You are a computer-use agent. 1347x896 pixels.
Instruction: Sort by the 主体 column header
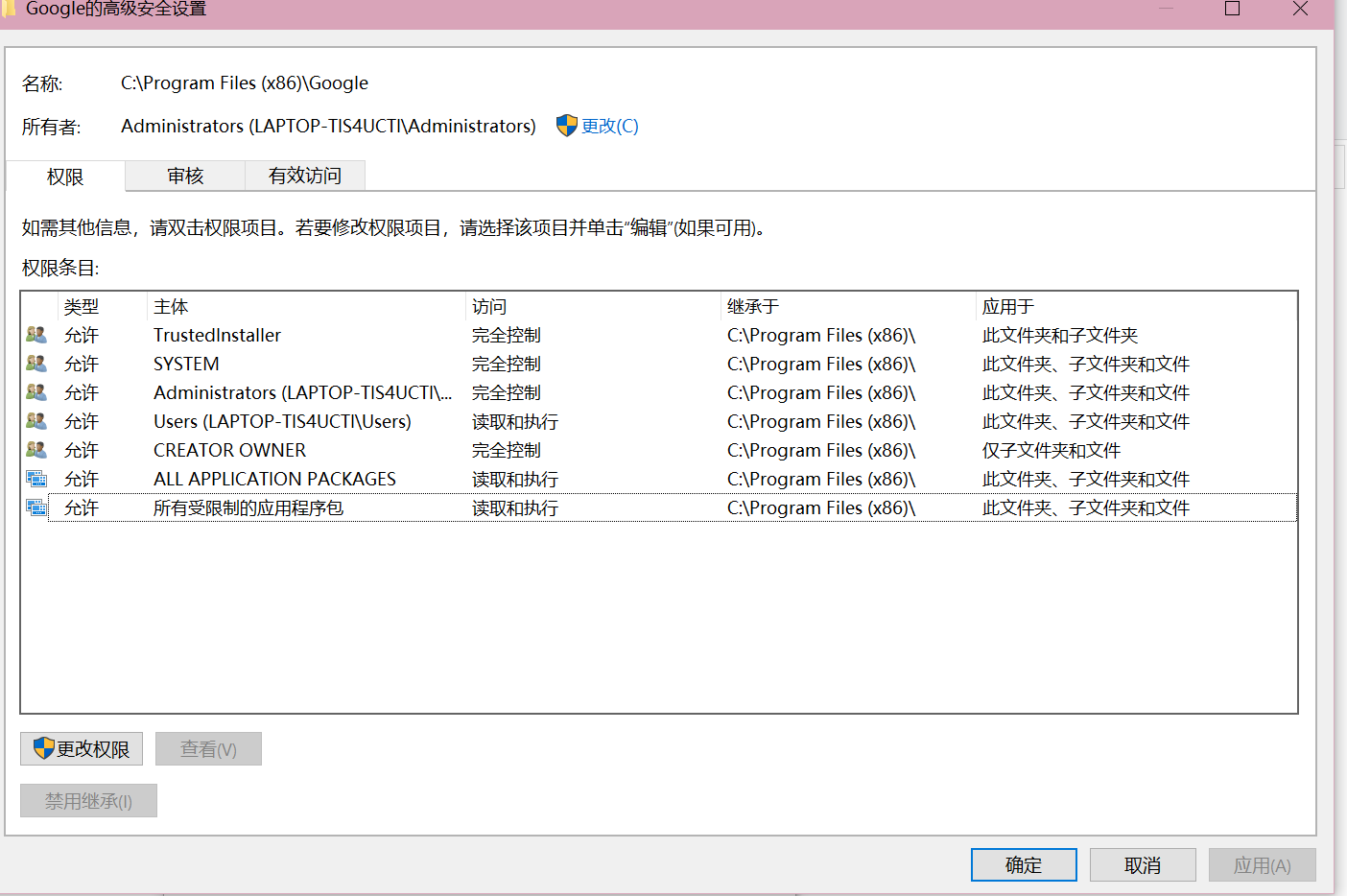(307, 306)
